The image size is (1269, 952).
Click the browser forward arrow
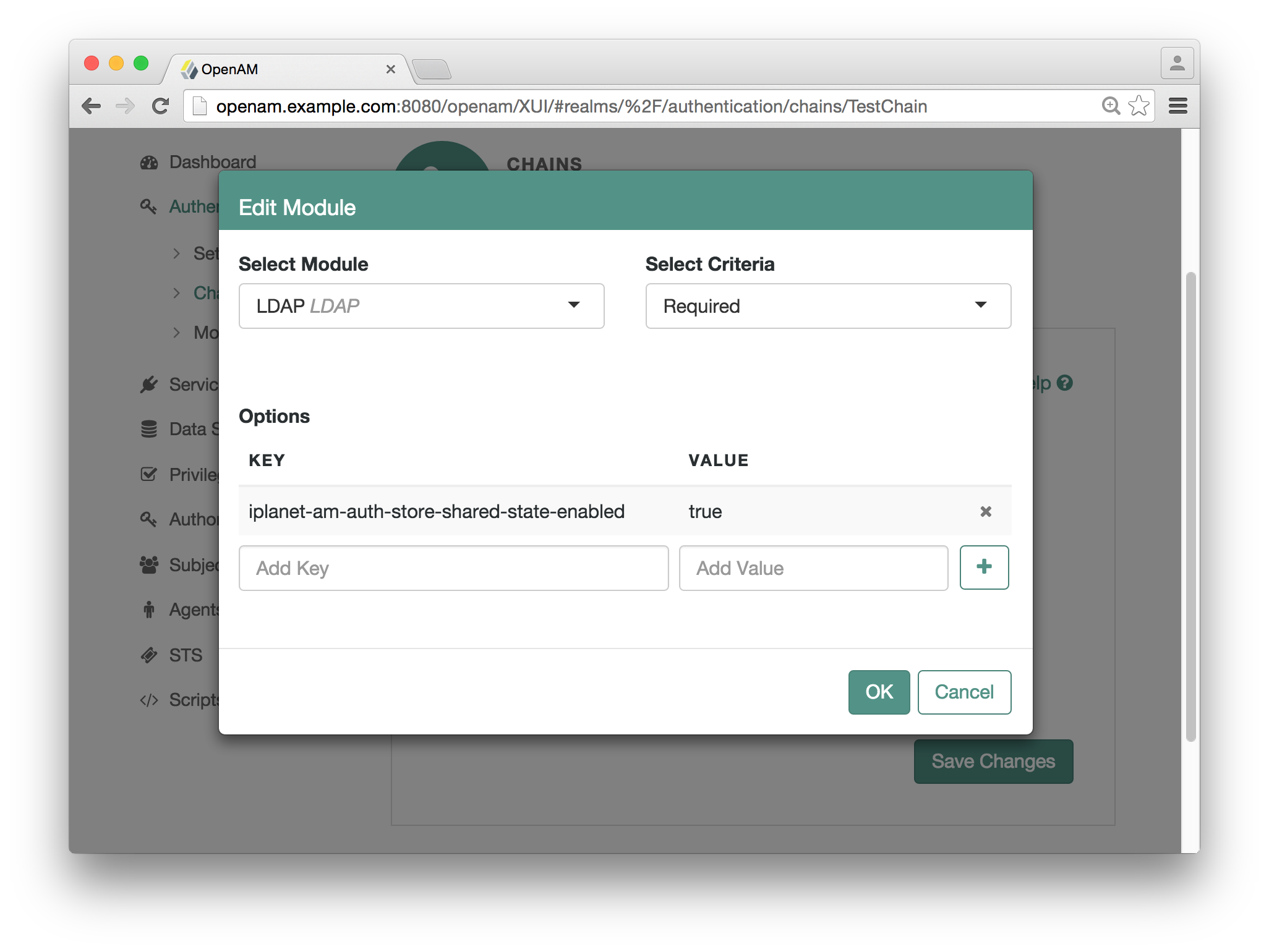126,106
